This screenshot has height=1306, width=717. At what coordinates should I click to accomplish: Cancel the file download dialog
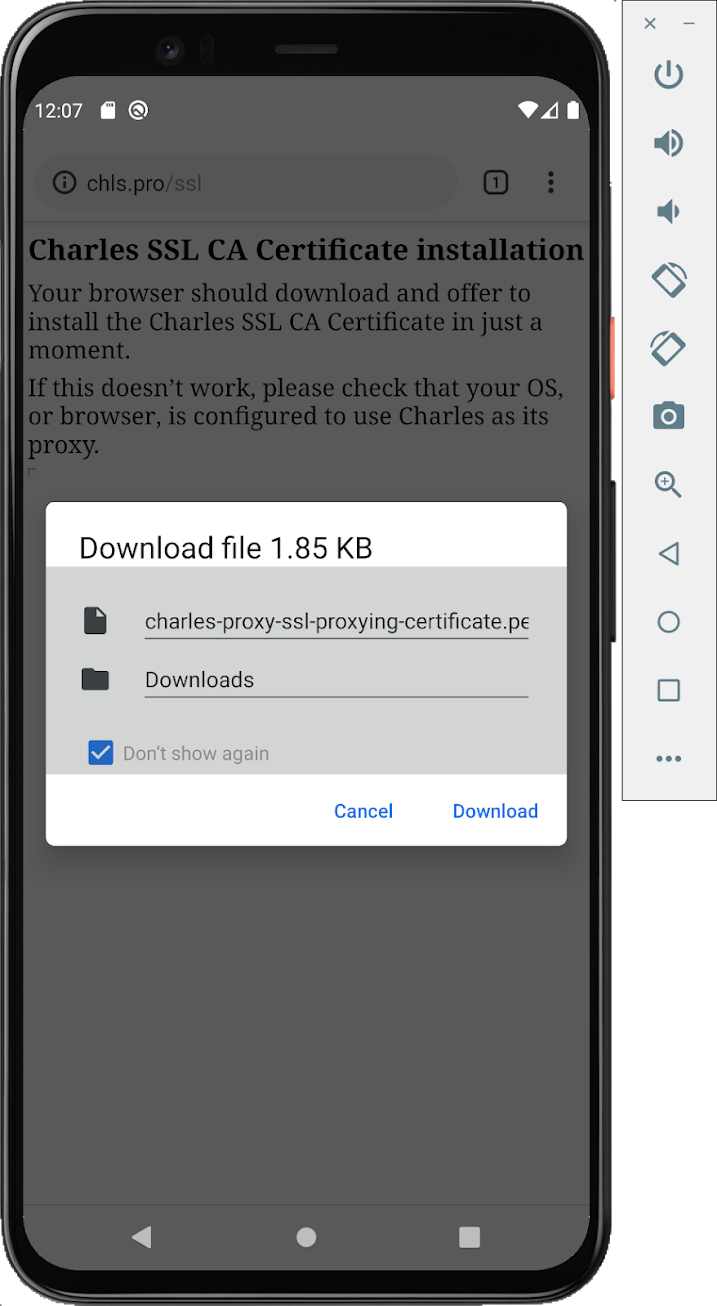363,811
